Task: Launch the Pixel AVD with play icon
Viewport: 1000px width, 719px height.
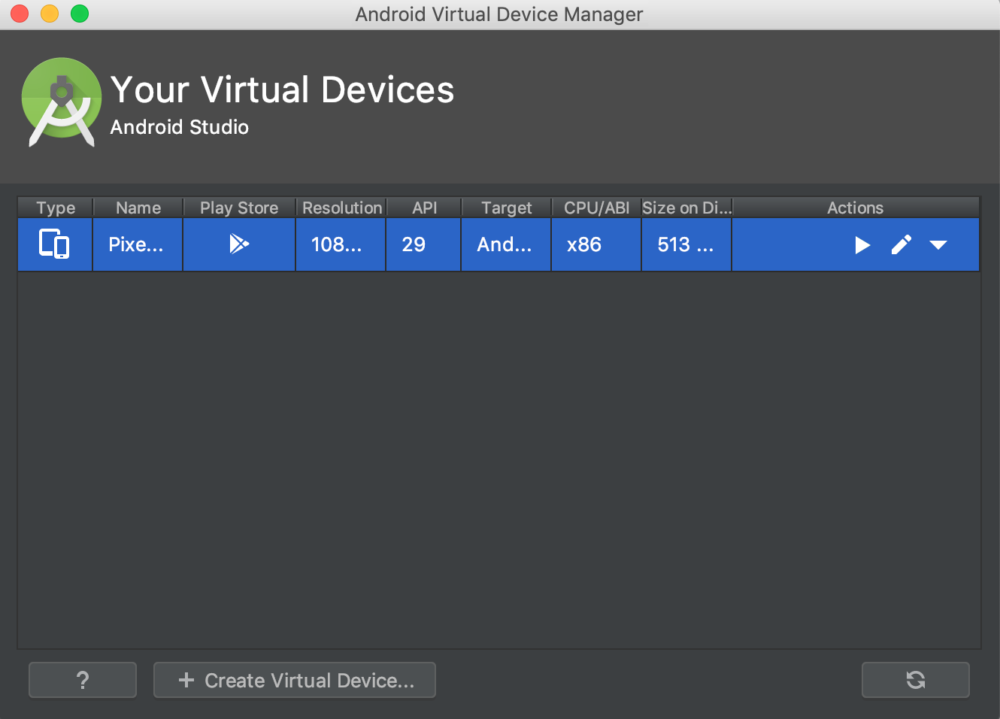Action: (862, 245)
